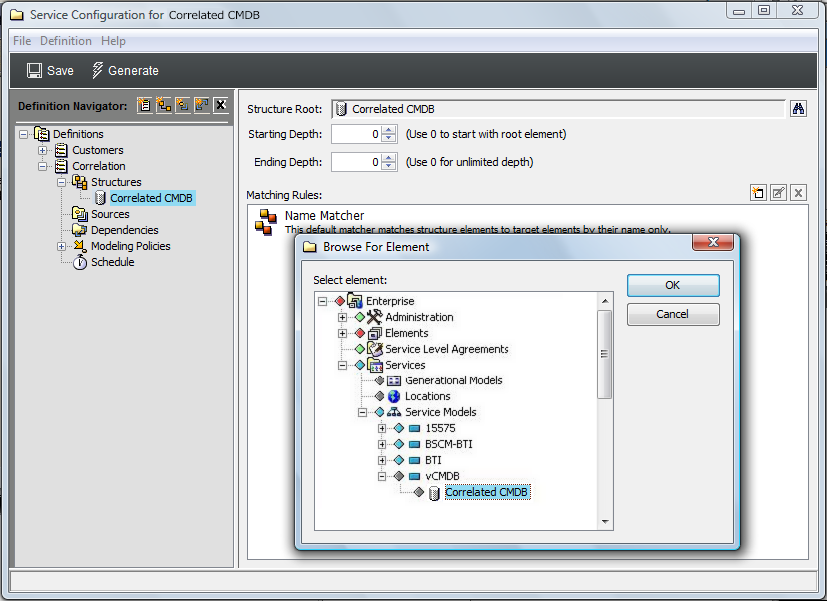The height and width of the screenshot is (601, 827).
Task: Decrease the Ending Depth value
Action: click(389, 166)
